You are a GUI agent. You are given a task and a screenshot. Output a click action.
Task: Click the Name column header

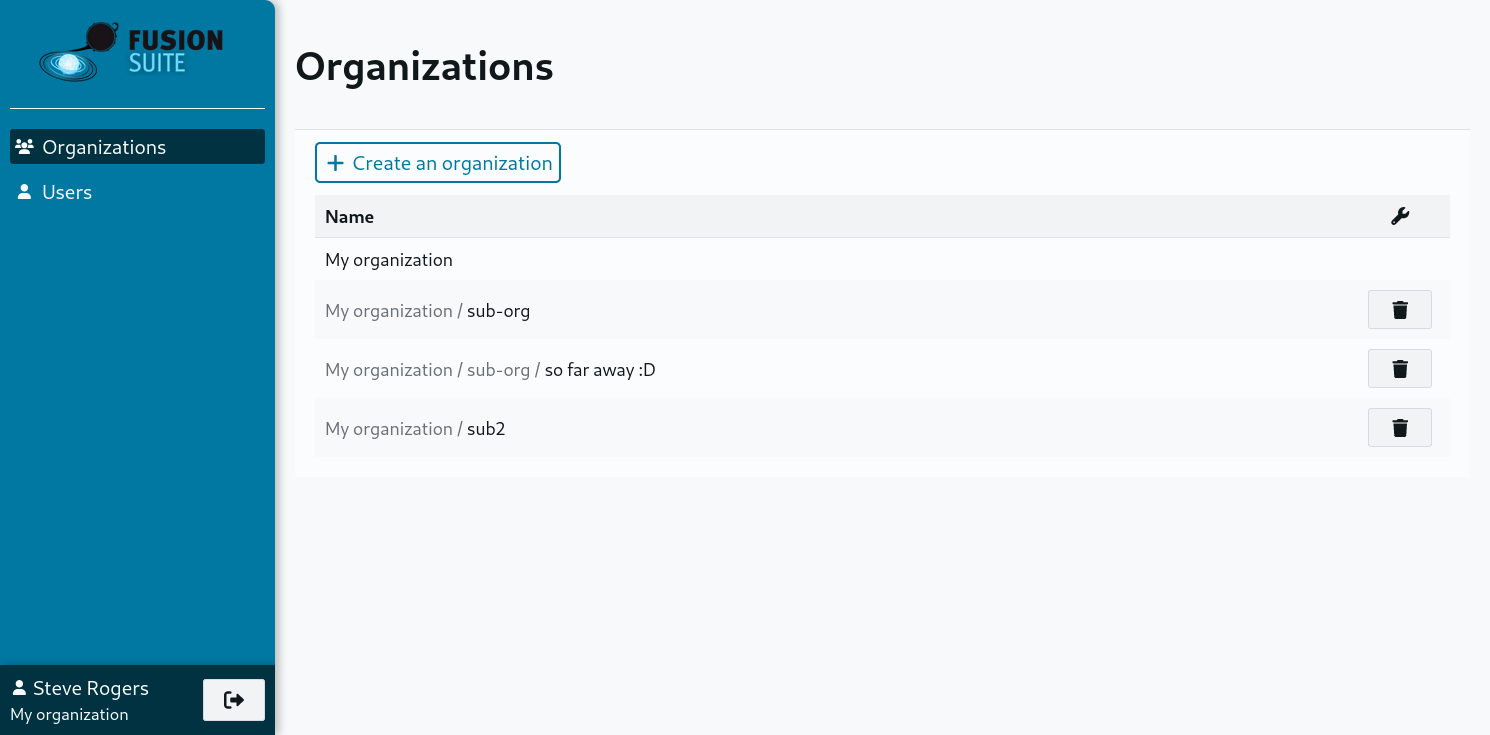pos(349,217)
